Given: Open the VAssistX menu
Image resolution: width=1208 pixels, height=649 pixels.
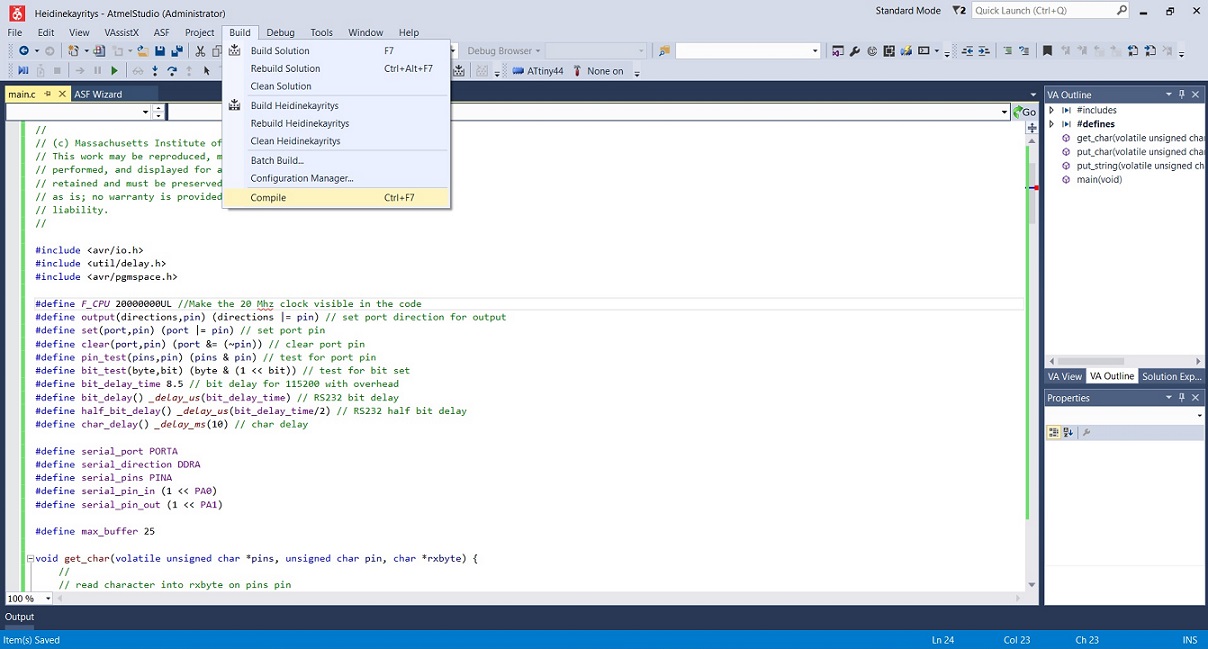Looking at the screenshot, I should tap(121, 32).
